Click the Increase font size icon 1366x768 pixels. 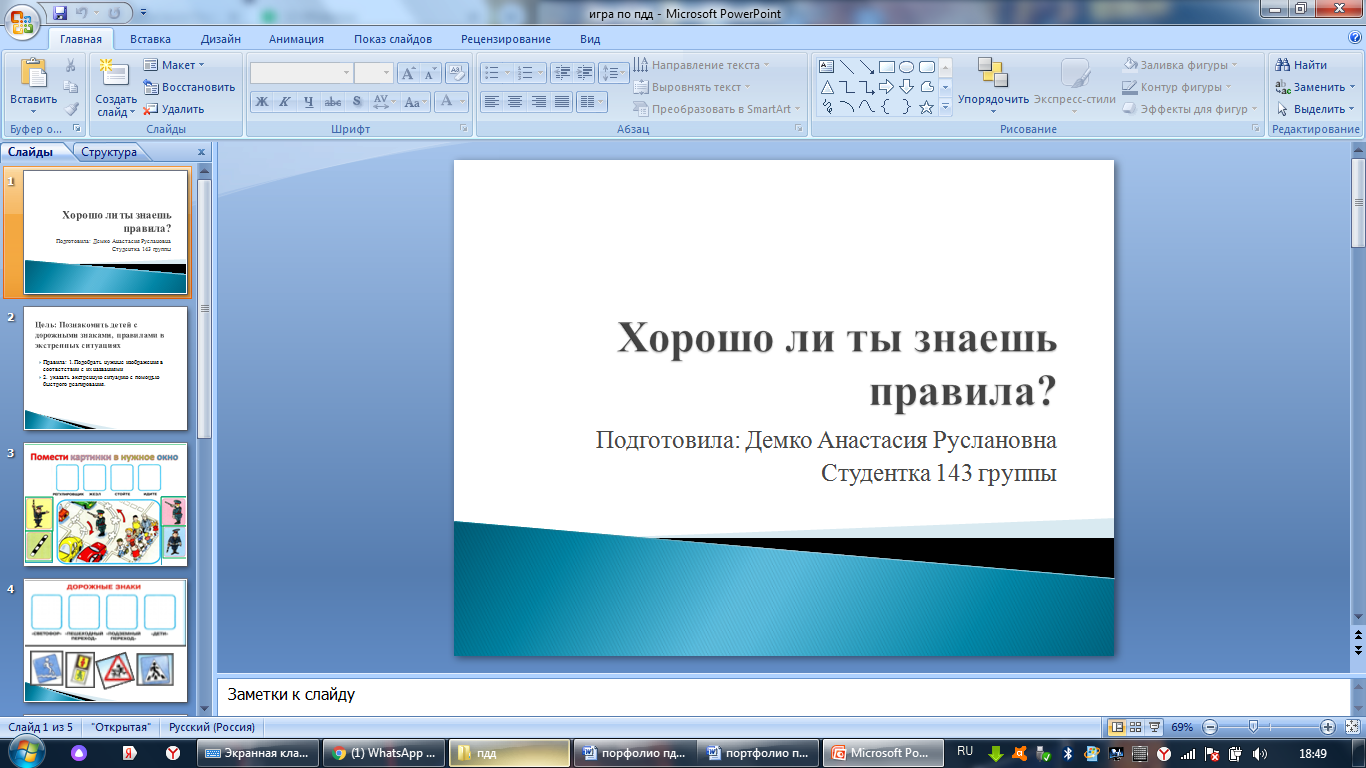407,73
